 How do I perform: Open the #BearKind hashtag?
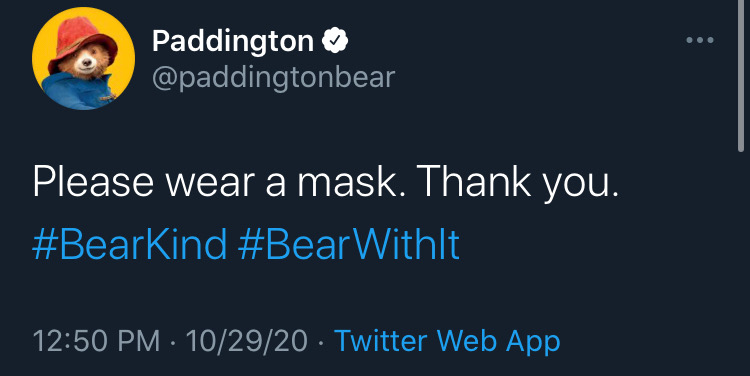pos(130,244)
